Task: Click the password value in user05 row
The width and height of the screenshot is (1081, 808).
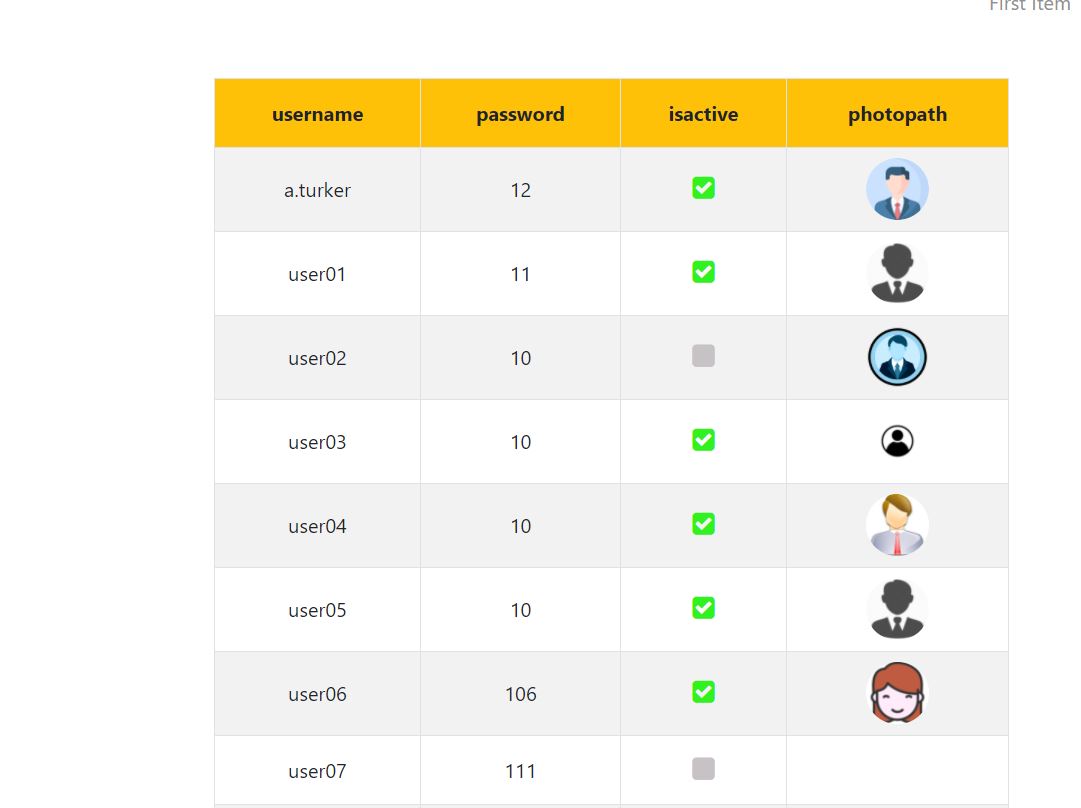Action: (x=521, y=610)
